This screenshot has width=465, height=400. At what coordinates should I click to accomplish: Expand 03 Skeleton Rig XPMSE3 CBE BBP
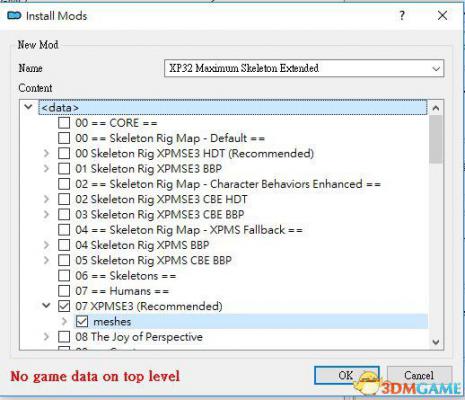pos(46,214)
